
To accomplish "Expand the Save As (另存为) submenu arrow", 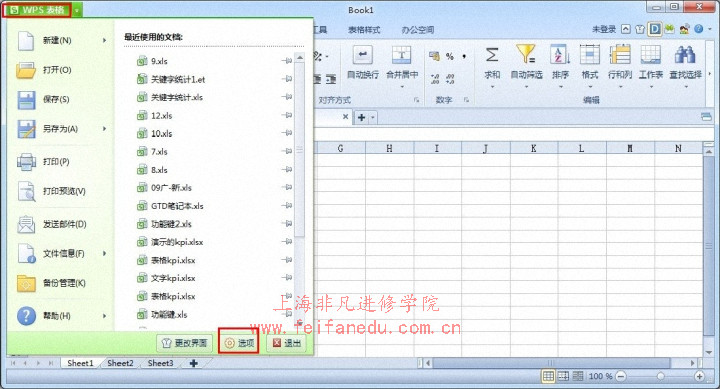I will coord(105,129).
